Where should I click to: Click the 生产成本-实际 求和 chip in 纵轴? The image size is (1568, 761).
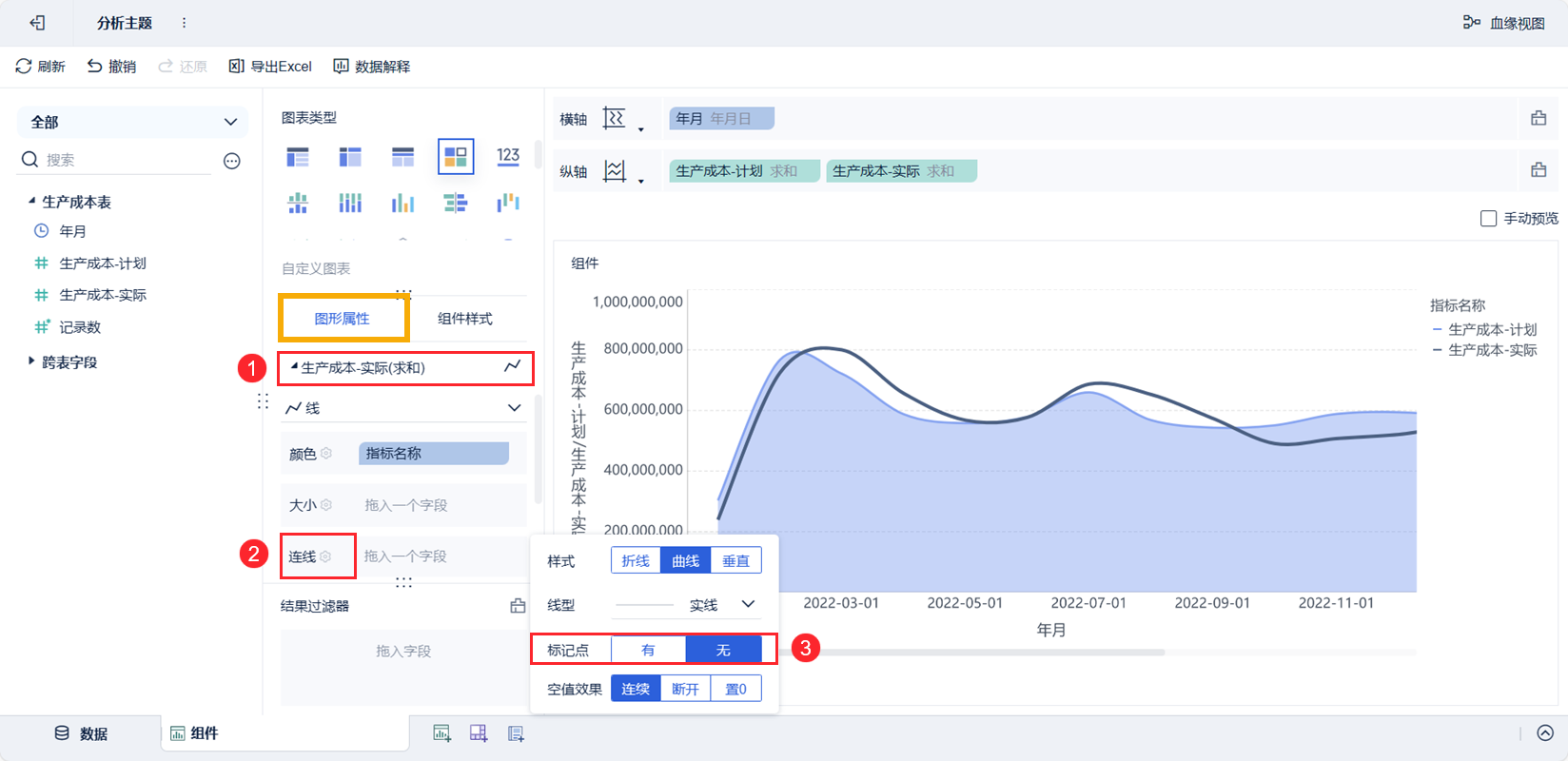coord(901,171)
